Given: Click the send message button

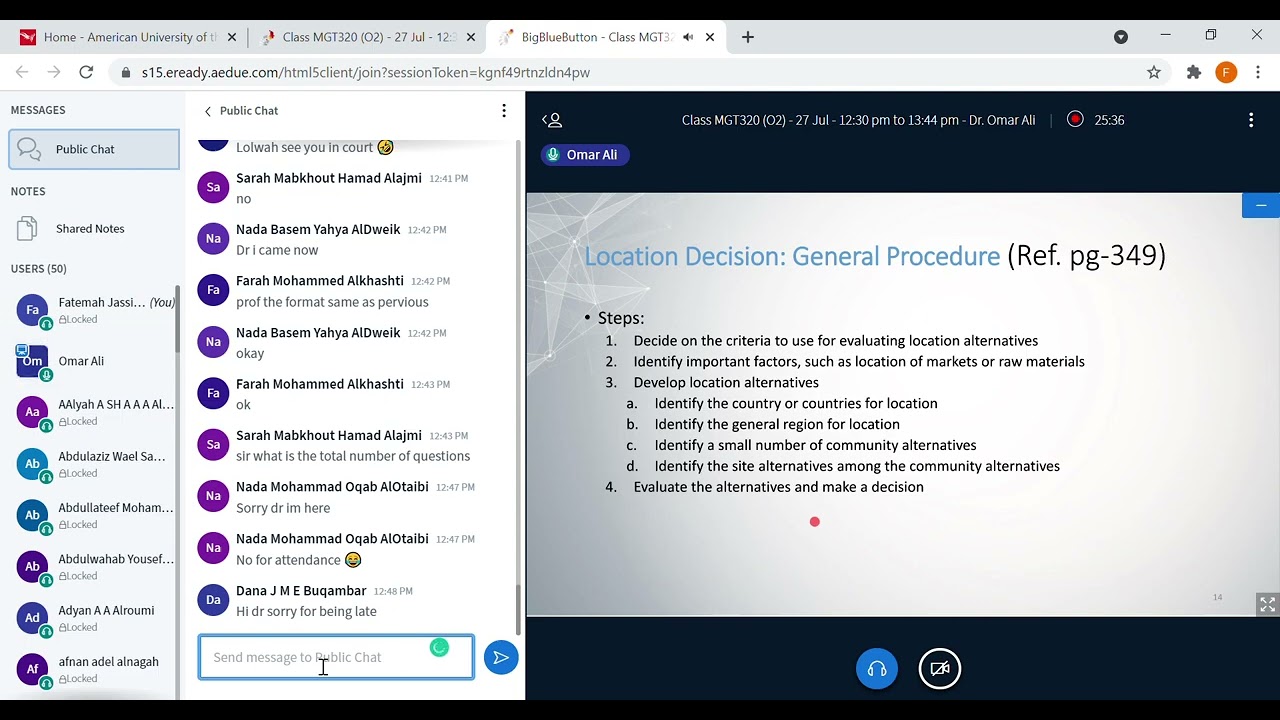Looking at the screenshot, I should point(501,657).
